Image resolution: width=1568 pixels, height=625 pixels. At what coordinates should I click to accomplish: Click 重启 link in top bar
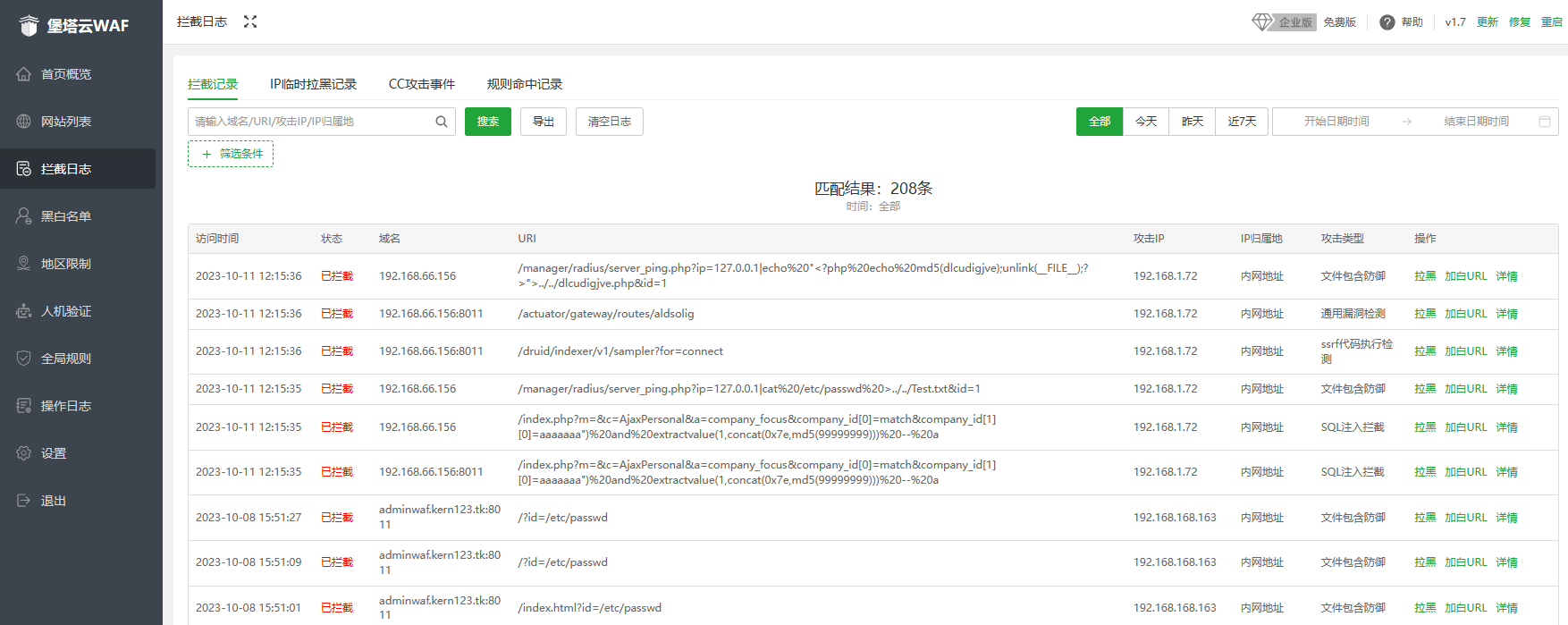tap(1552, 22)
